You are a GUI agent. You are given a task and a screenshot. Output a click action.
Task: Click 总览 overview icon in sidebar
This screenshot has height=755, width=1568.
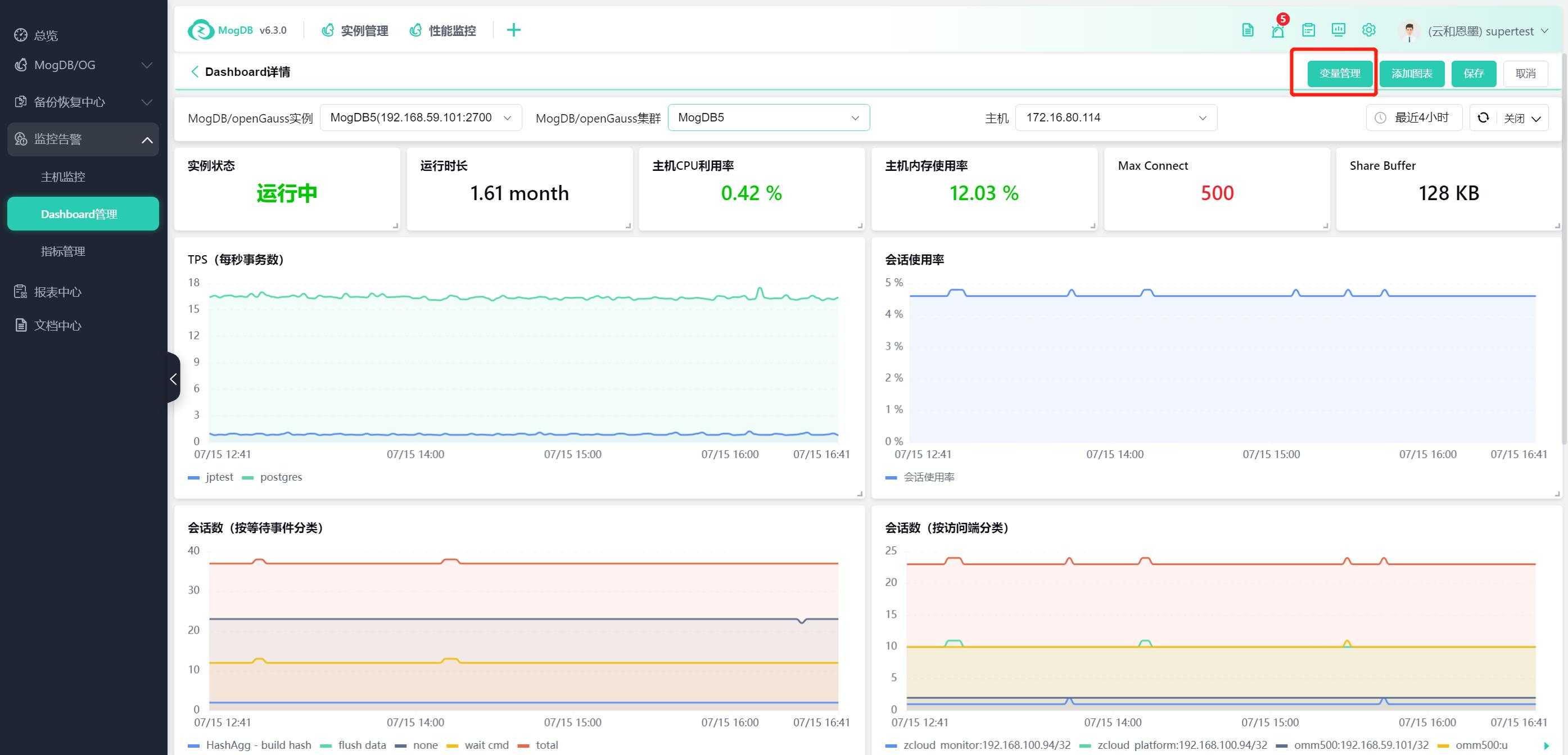(x=21, y=35)
